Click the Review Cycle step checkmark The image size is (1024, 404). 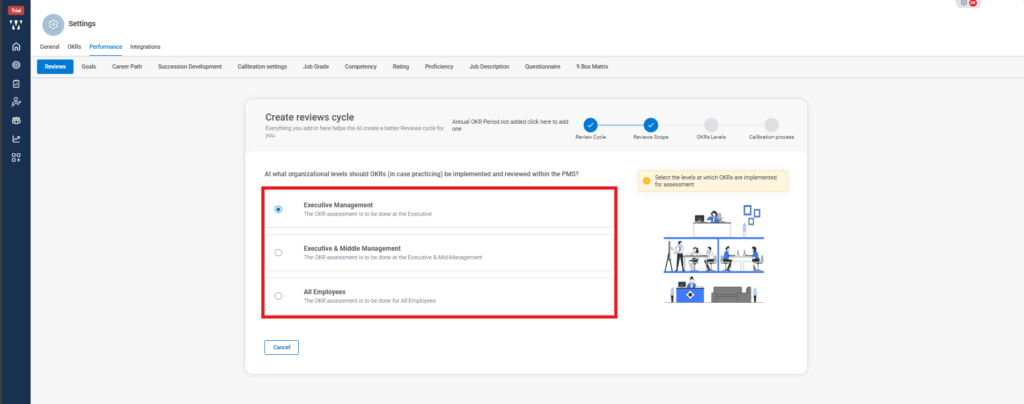point(590,125)
